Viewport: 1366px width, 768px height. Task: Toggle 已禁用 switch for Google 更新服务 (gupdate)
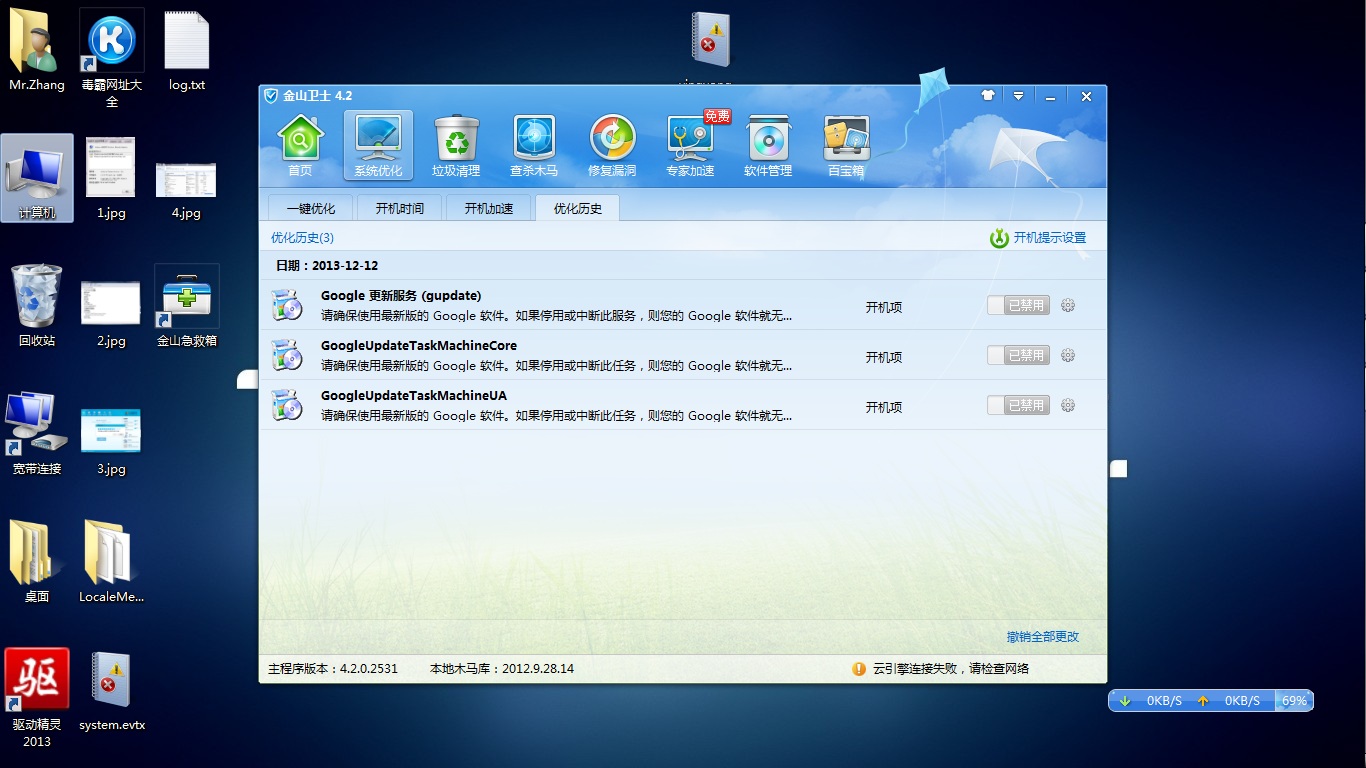click(x=1018, y=305)
